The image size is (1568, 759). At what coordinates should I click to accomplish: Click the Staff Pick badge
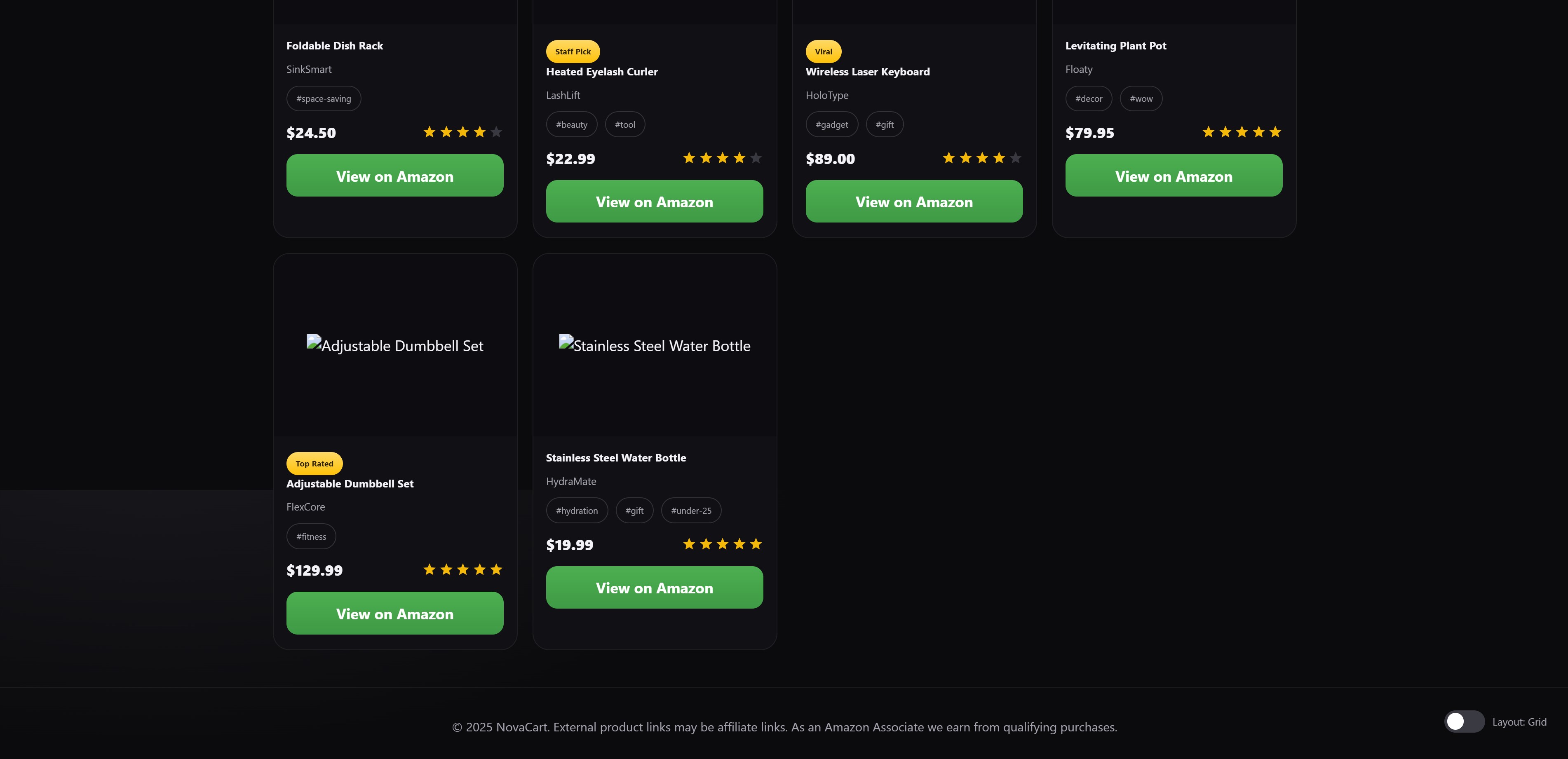(x=572, y=52)
